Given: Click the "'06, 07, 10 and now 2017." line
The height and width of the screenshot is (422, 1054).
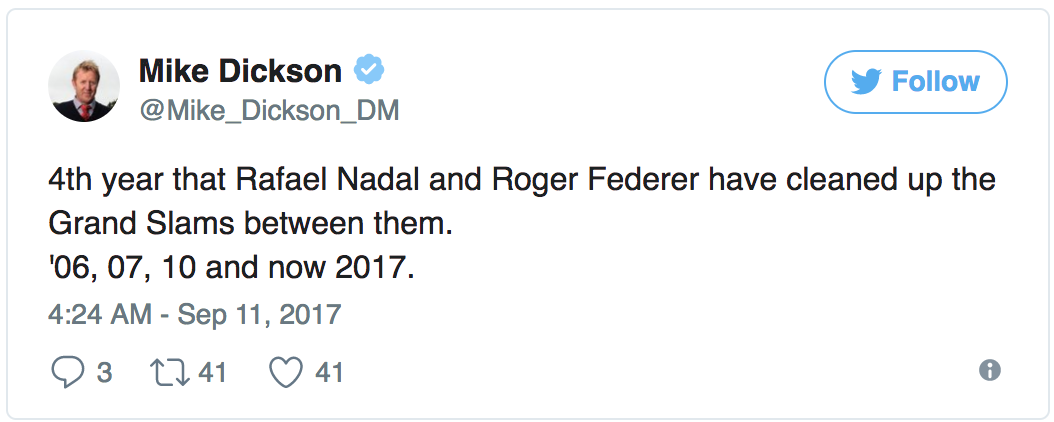Looking at the screenshot, I should coord(230,270).
